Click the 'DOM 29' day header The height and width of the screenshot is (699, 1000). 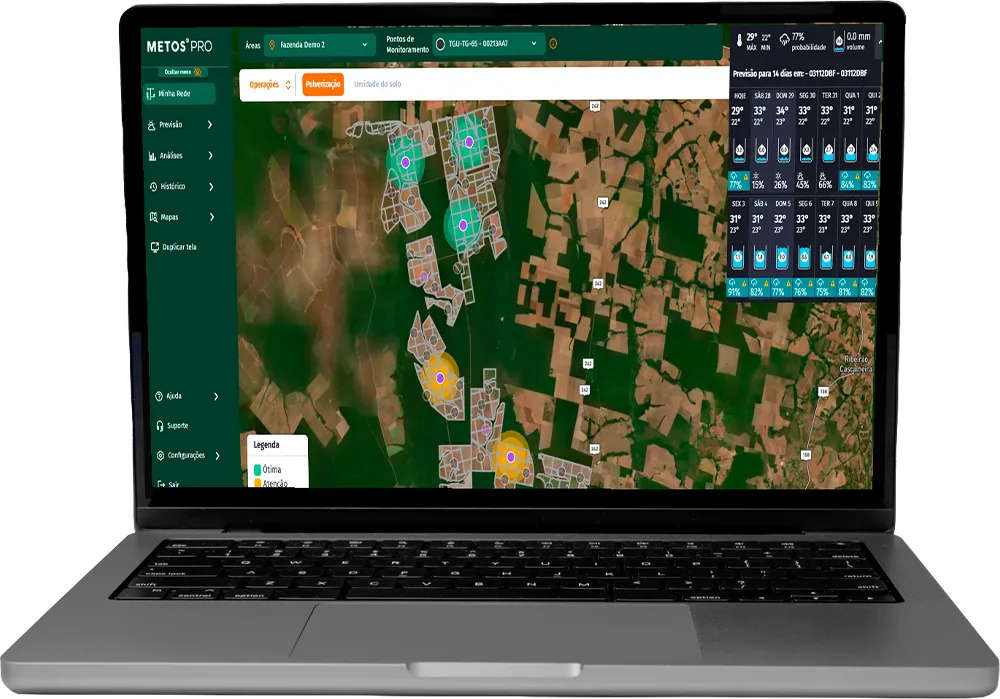784,96
